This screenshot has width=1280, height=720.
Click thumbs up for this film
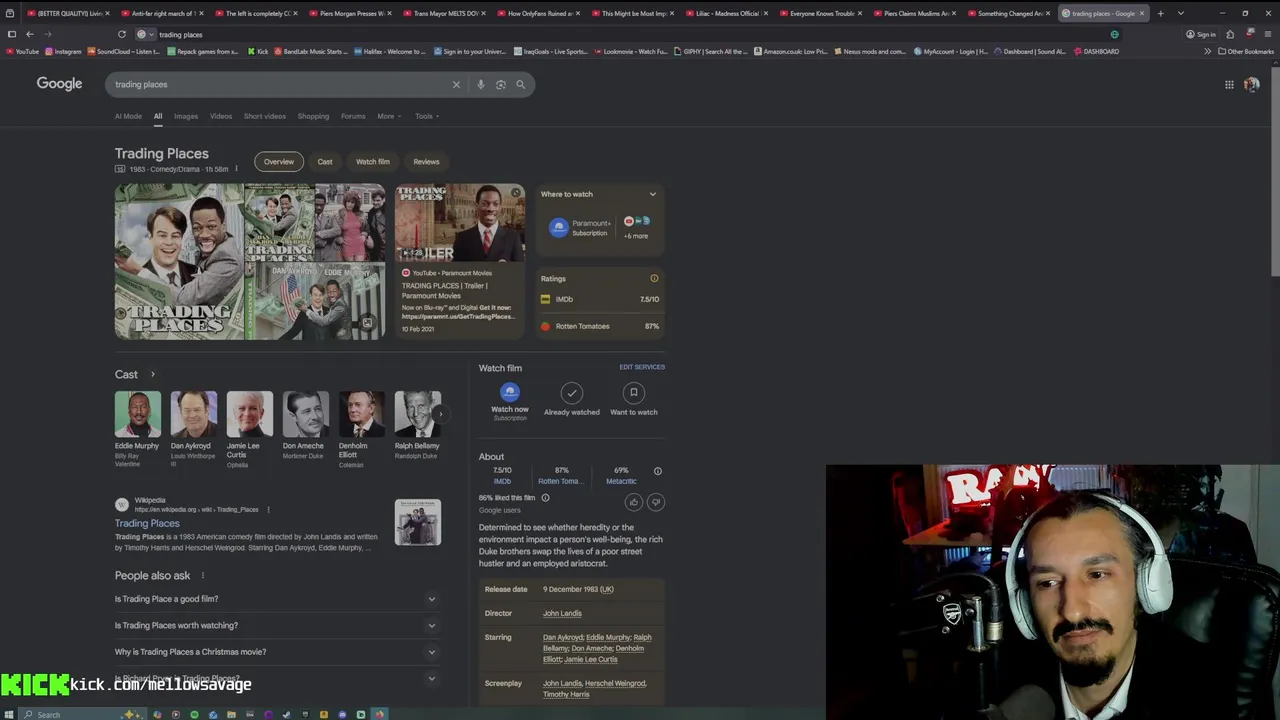[634, 502]
